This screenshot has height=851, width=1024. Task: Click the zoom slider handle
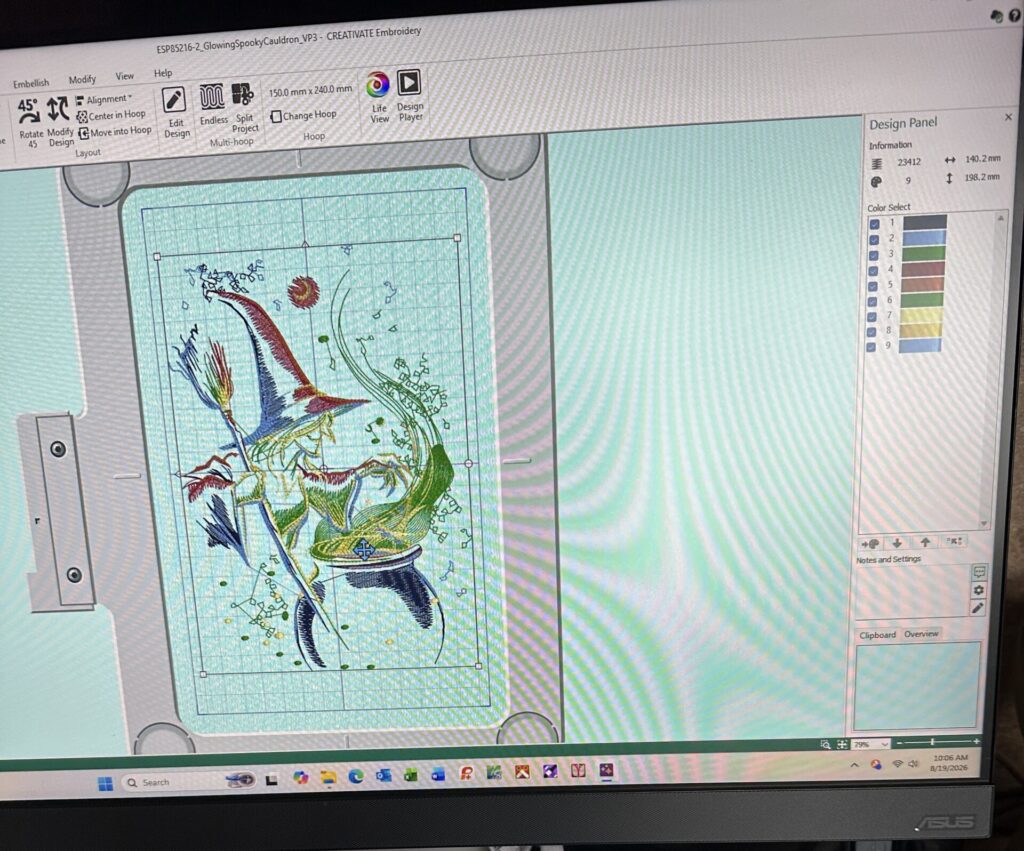(x=932, y=742)
